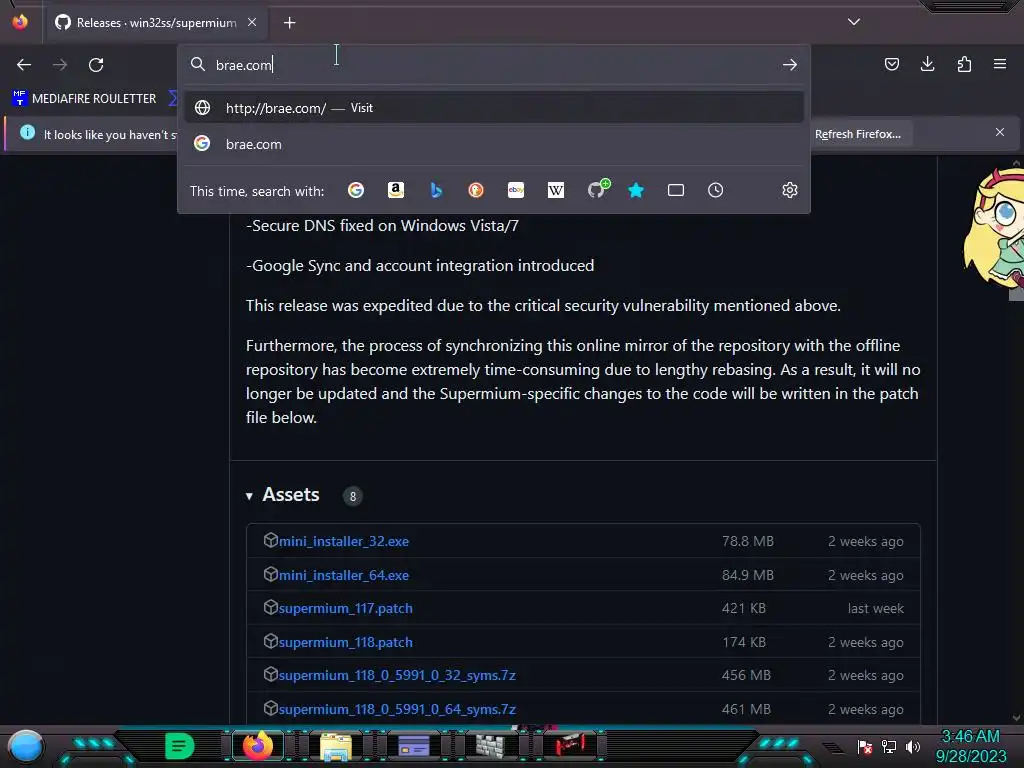1024x768 pixels.
Task: Open the Firefox View button
Action: tap(20, 22)
